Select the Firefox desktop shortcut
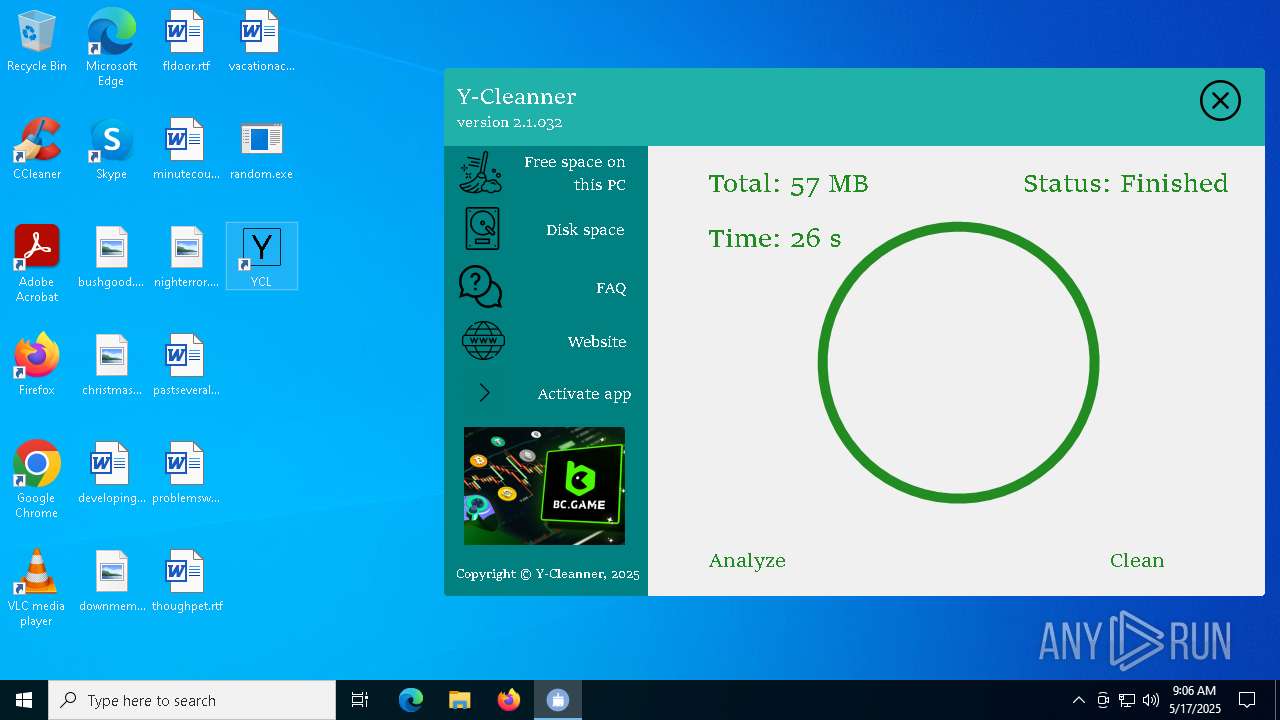 37,366
